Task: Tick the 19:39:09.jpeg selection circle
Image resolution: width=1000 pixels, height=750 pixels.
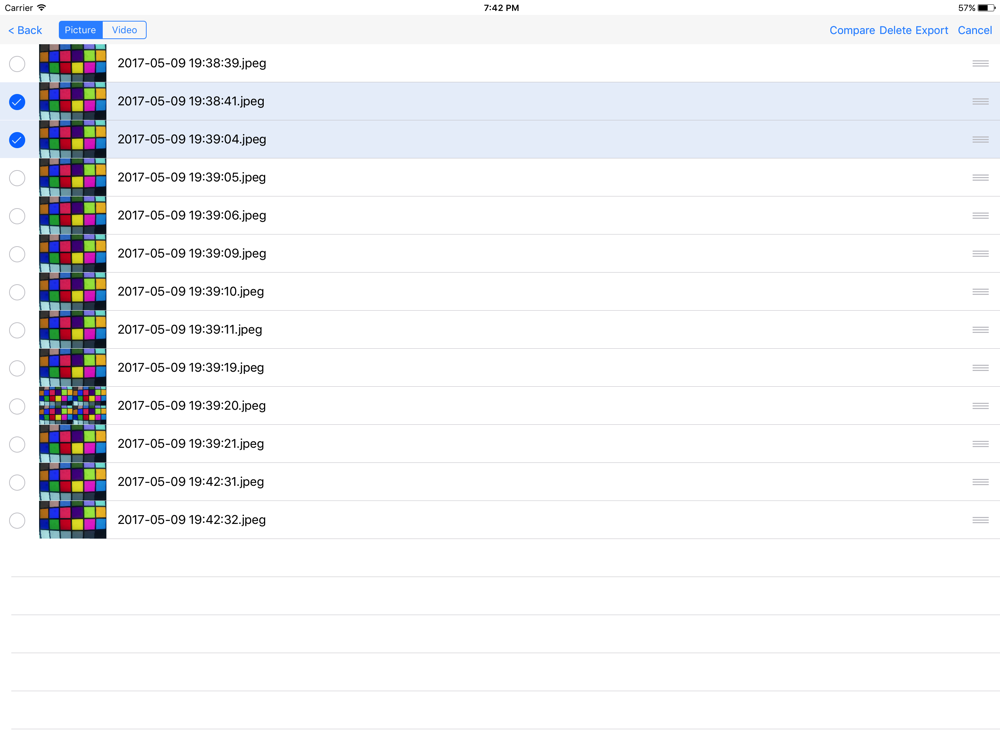Action: [17, 254]
